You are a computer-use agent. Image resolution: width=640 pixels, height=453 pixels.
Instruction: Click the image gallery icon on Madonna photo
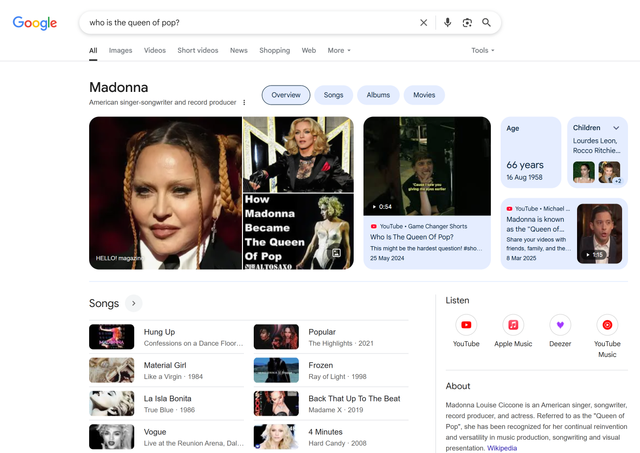coord(336,253)
